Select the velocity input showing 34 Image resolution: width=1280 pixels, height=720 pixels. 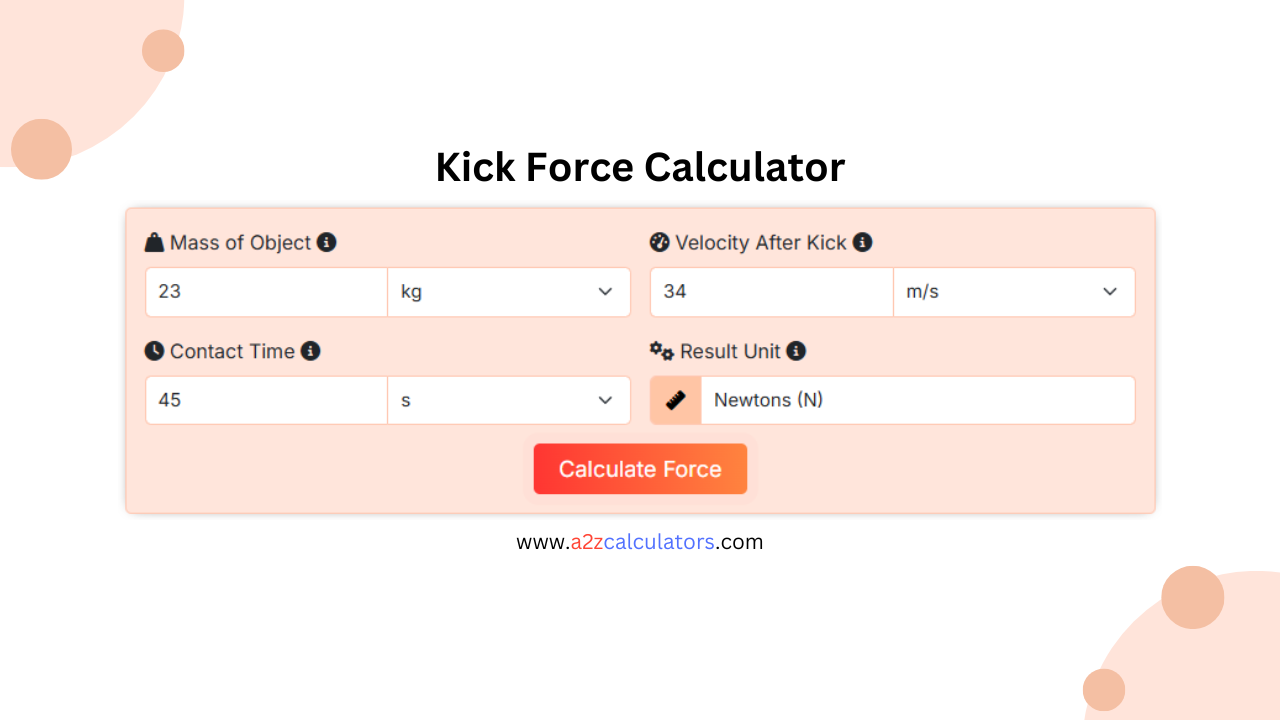coord(770,292)
